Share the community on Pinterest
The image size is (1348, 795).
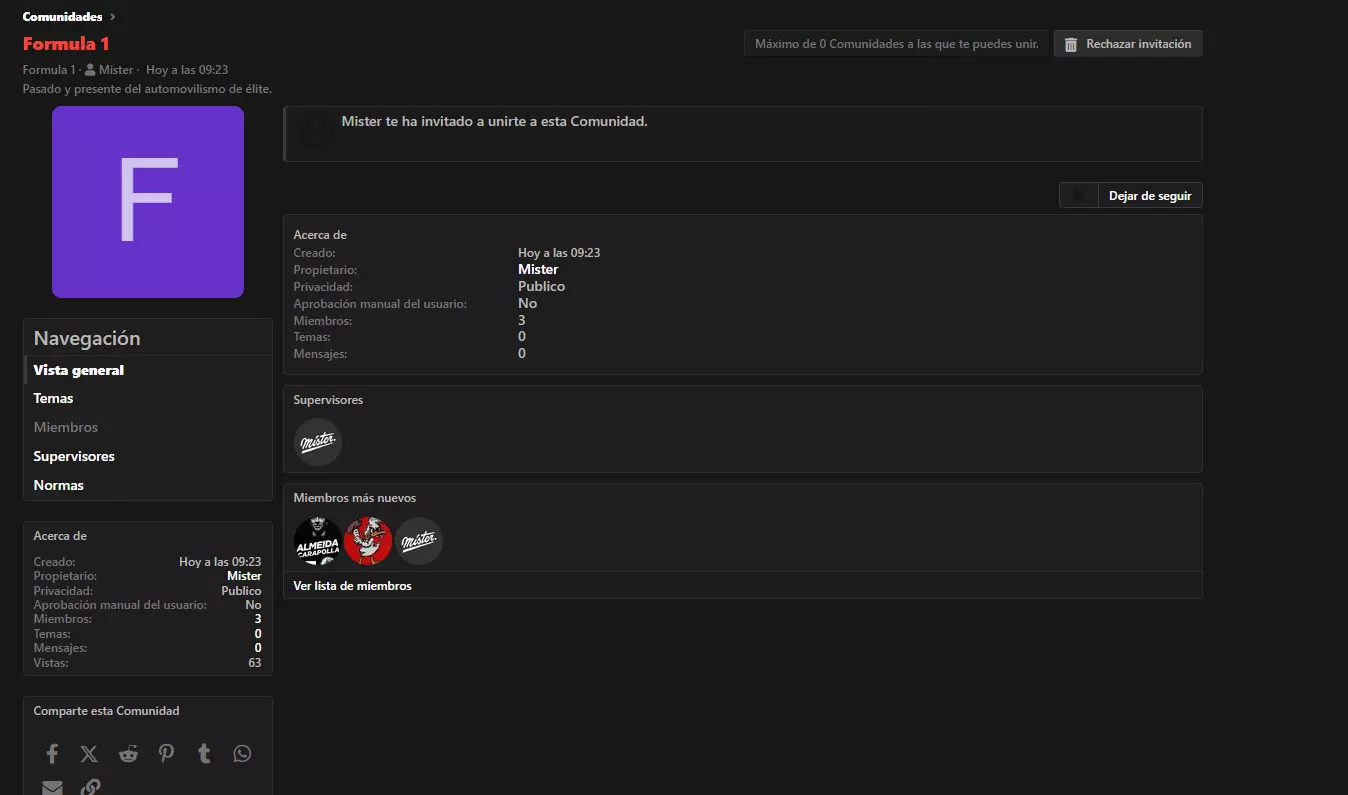coord(166,754)
